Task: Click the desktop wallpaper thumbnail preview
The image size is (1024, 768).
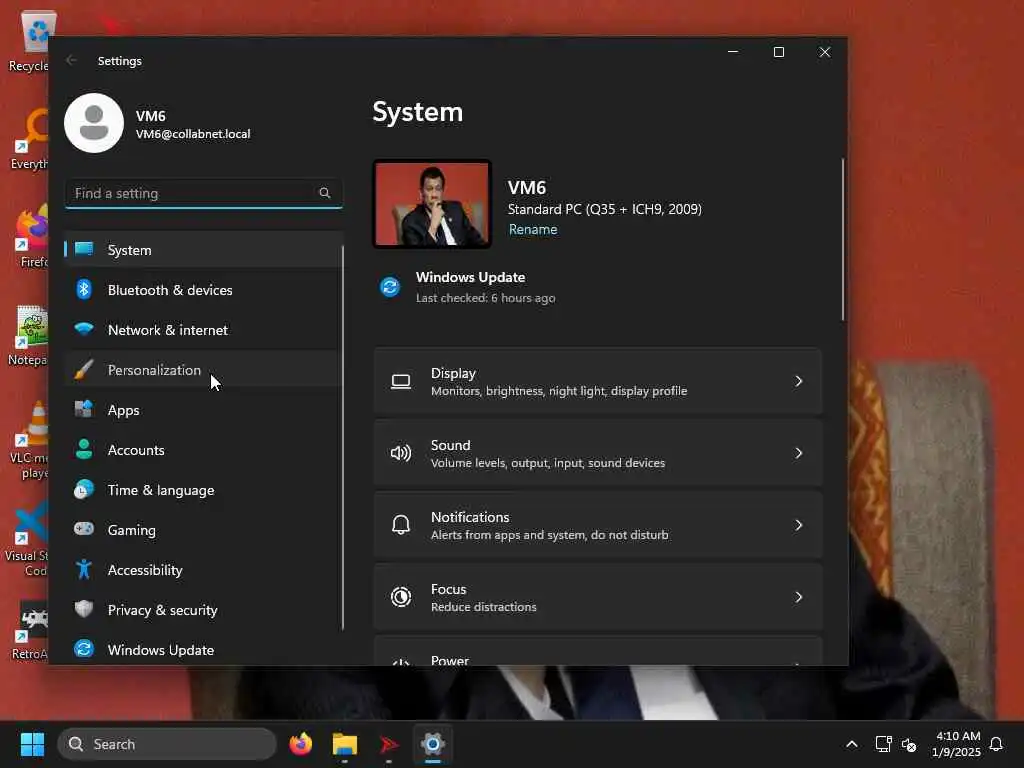Action: [432, 204]
